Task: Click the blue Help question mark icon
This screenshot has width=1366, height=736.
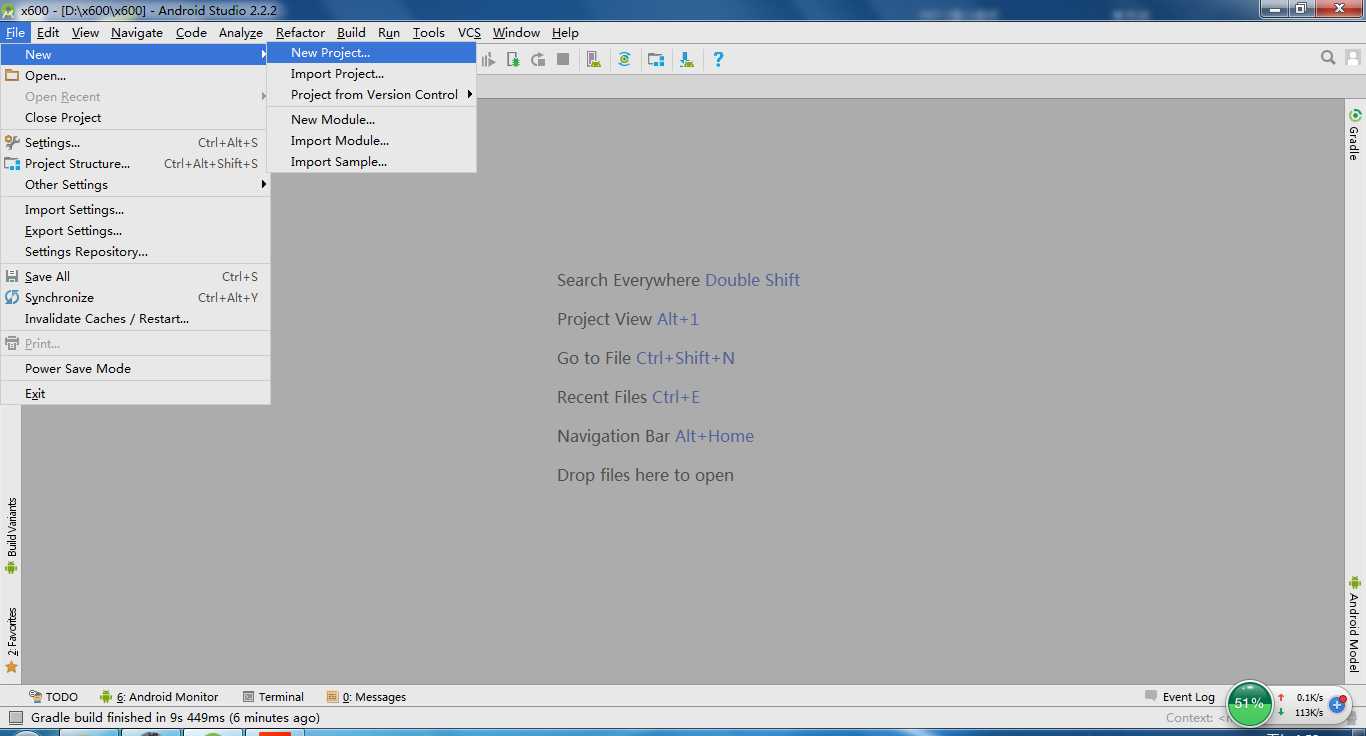Action: pos(718,59)
